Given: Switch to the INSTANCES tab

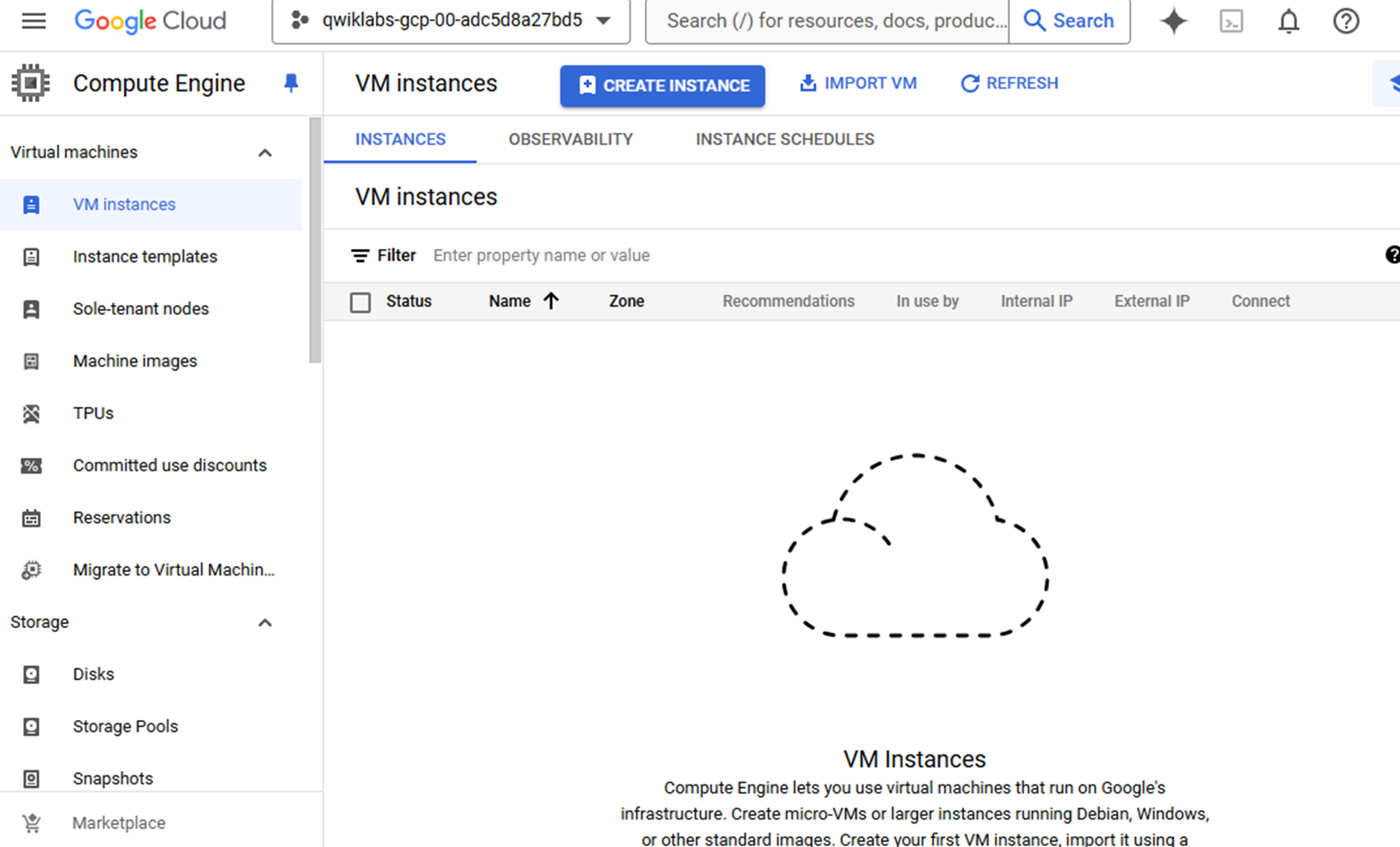Looking at the screenshot, I should tap(400, 139).
